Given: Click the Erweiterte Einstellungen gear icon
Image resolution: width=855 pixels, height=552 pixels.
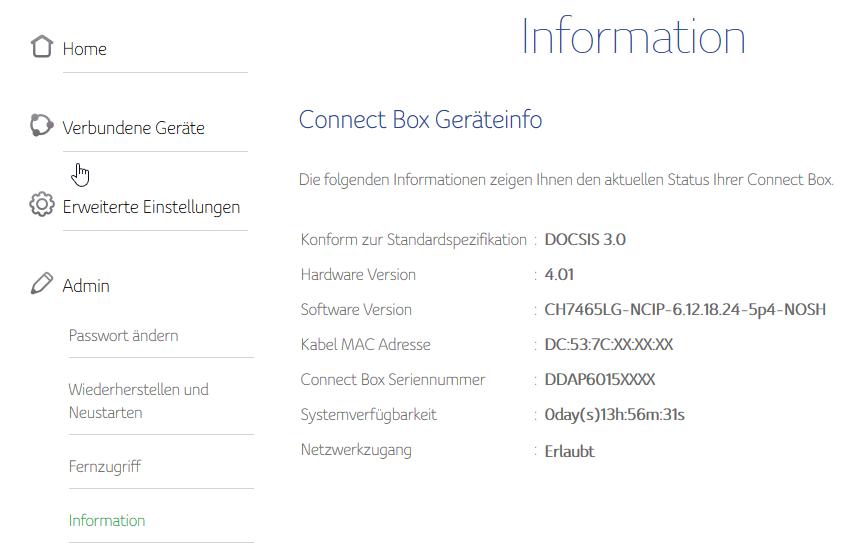Looking at the screenshot, I should 41,206.
